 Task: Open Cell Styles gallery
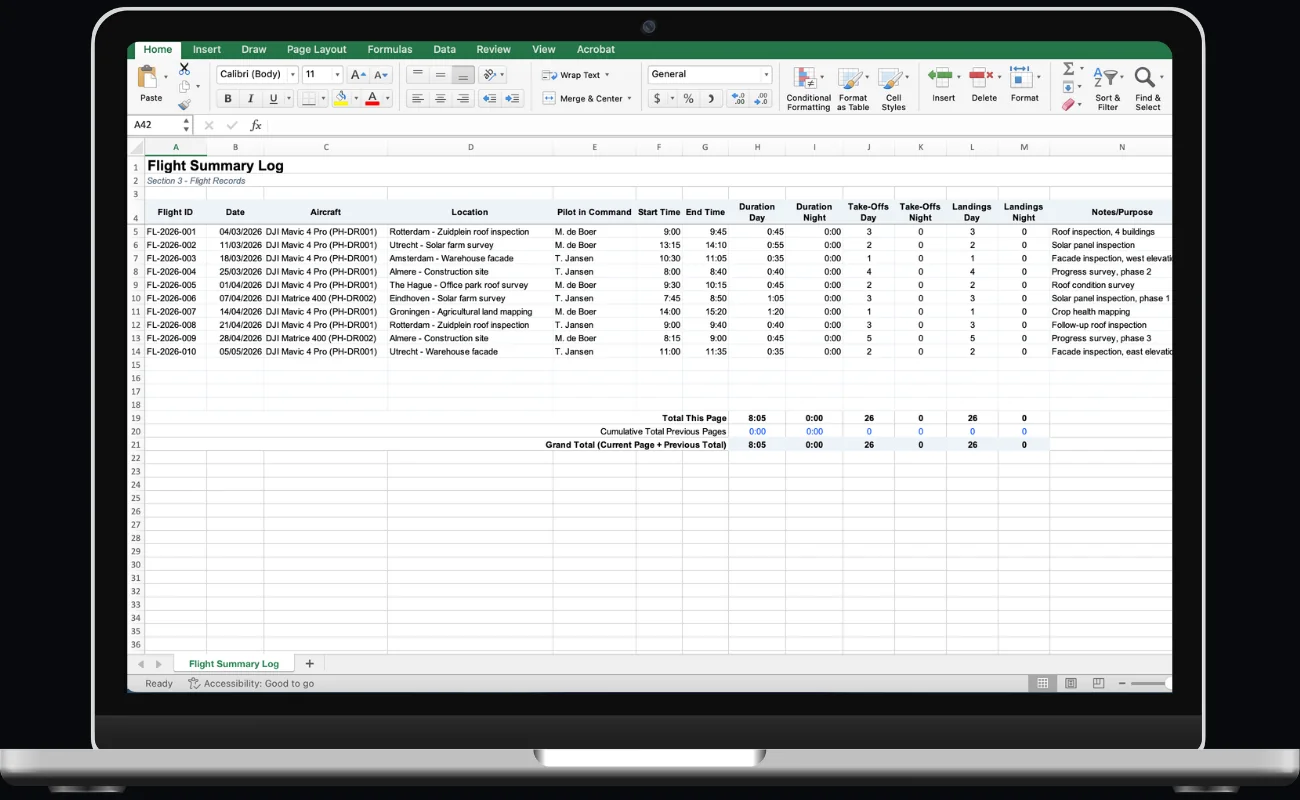point(893,88)
